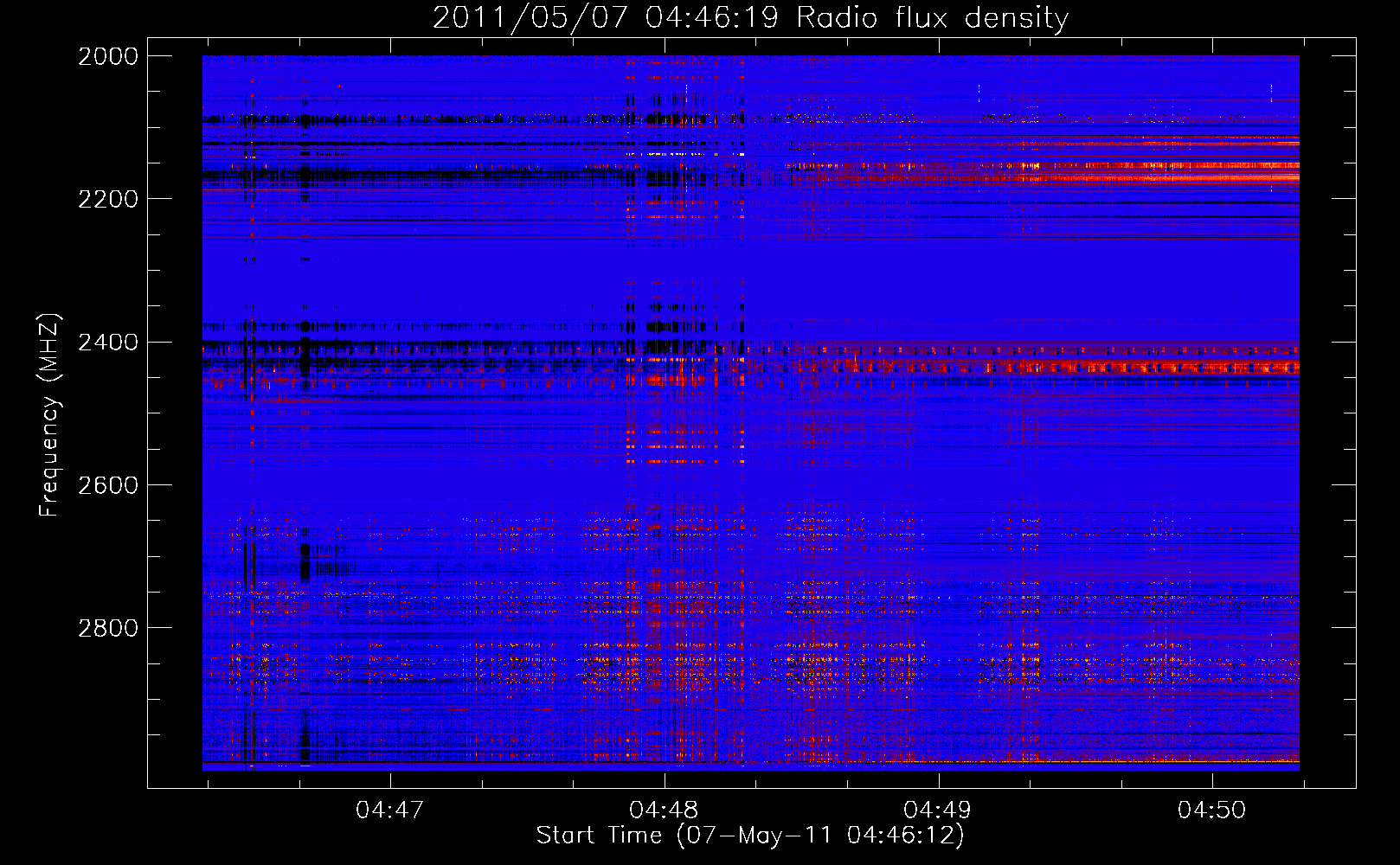Select the 2800 frequency tick label

pos(108,628)
